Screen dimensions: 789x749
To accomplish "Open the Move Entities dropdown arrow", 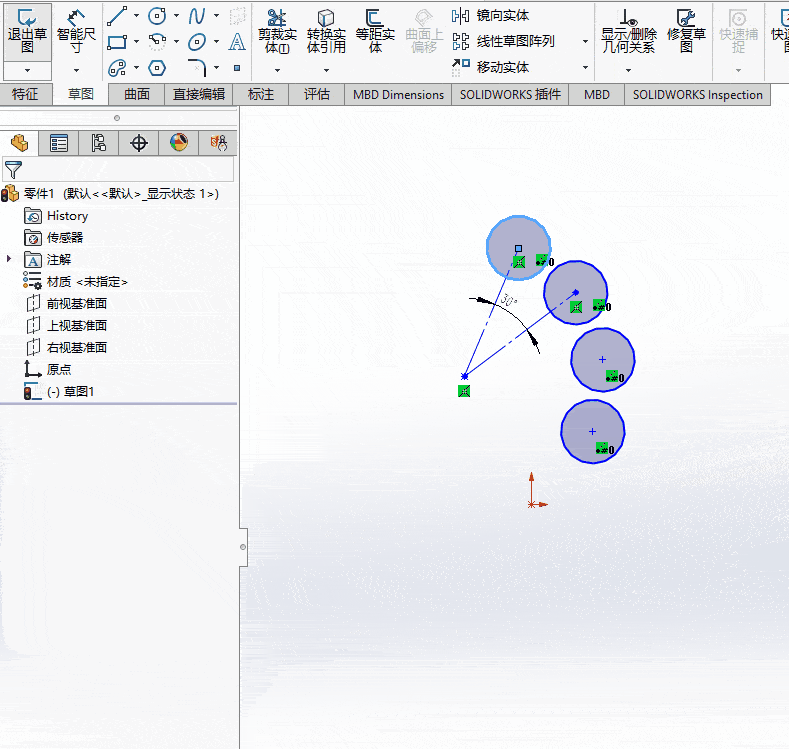I will pos(585,67).
